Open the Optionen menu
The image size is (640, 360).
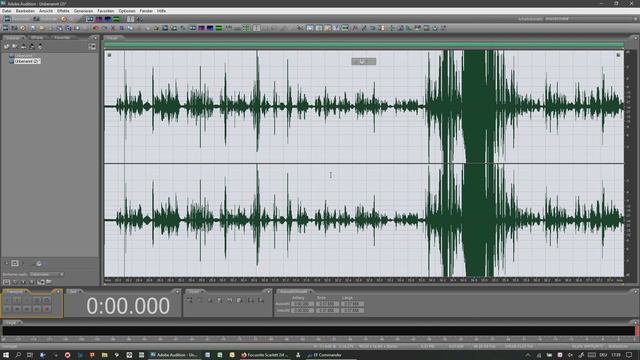(127, 11)
